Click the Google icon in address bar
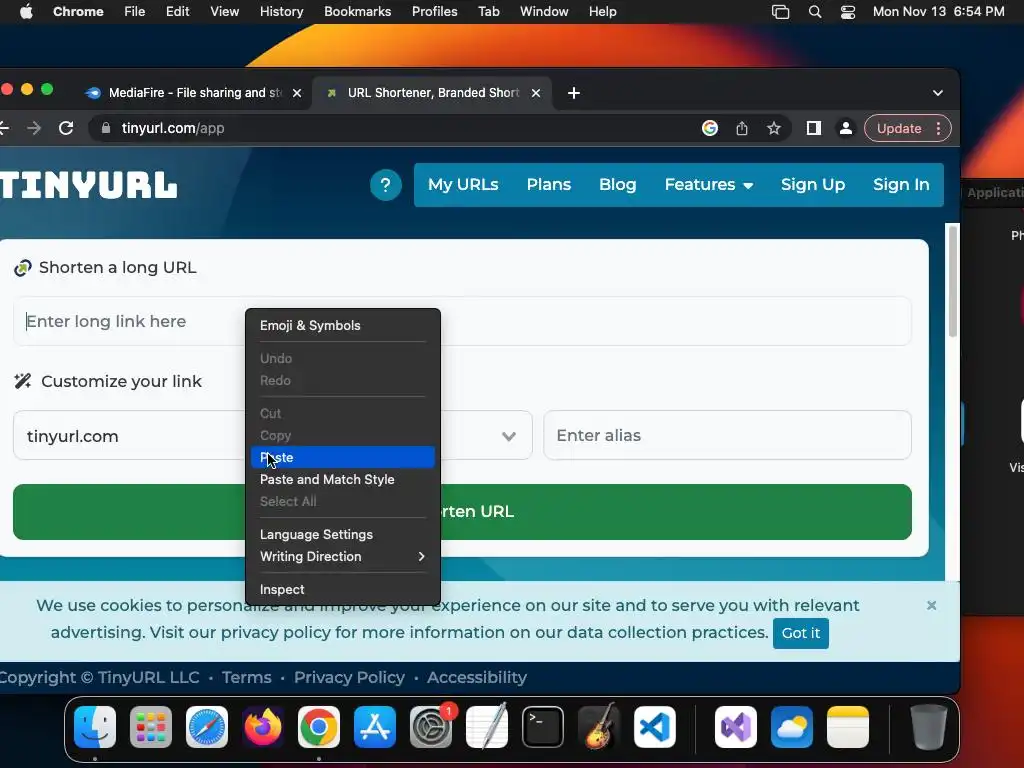The image size is (1024, 768). tap(710, 128)
